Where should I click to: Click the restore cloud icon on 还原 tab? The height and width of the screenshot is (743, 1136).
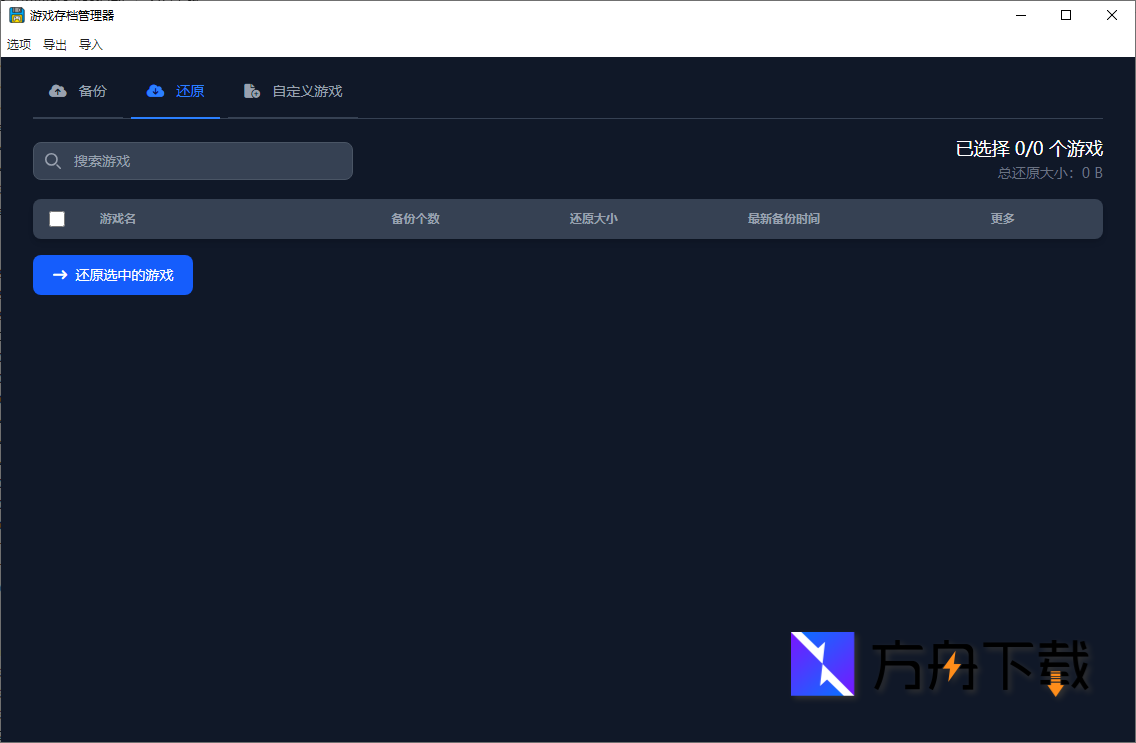coord(155,90)
